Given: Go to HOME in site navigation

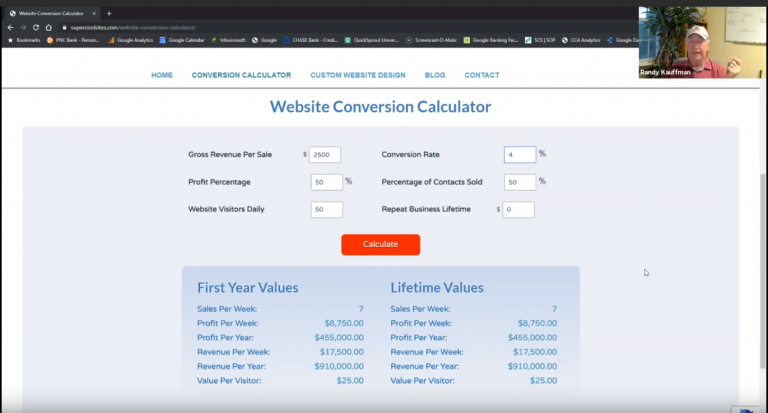Looking at the screenshot, I should [x=162, y=75].
